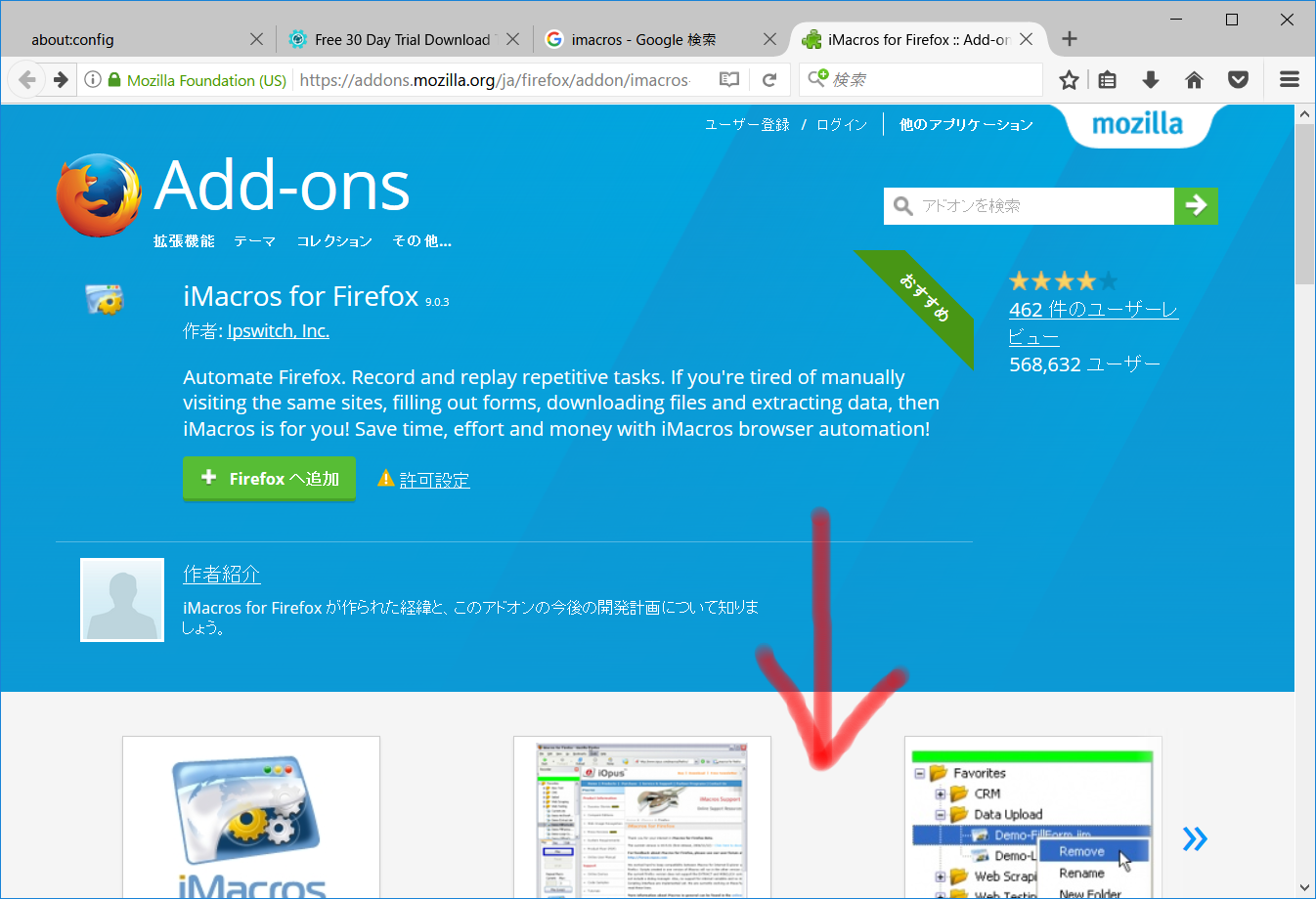The image size is (1316, 899).
Task: Go back with the browser back arrow
Action: click(27, 80)
